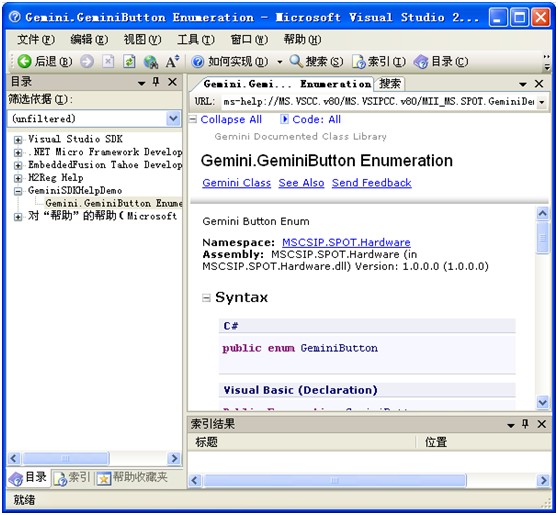Open the active documents list arrow

pos(523,85)
